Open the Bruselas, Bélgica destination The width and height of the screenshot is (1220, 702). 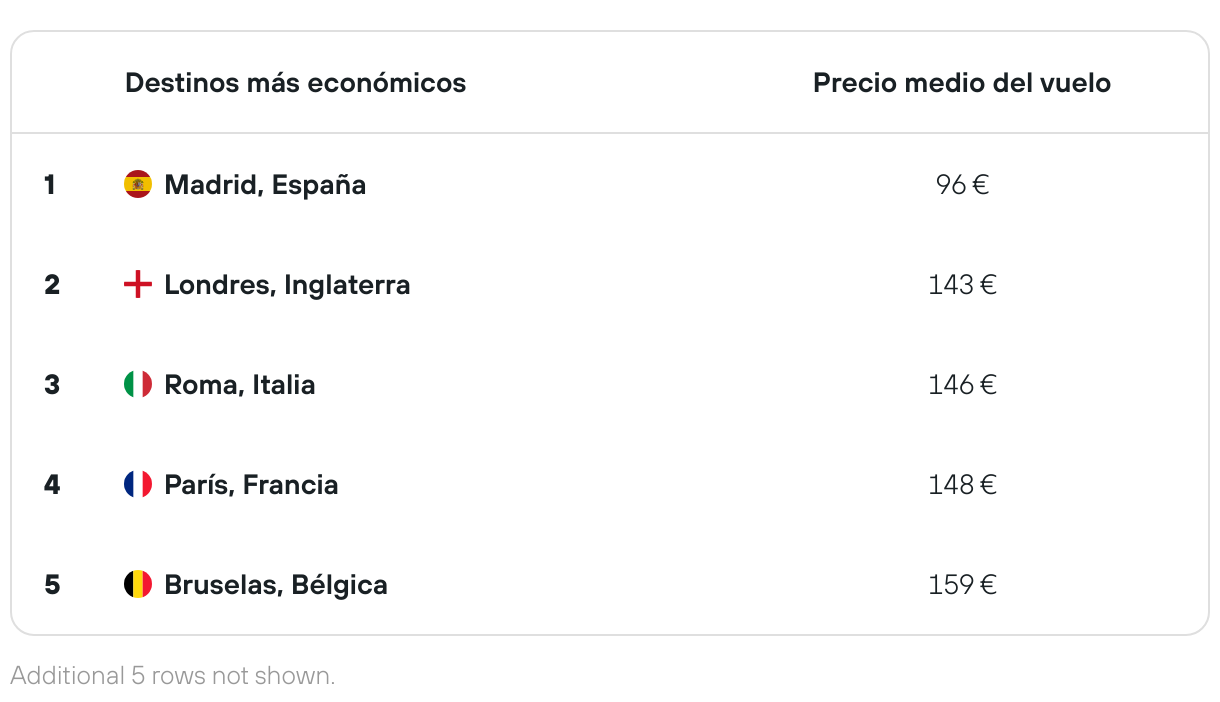pyautogui.click(x=276, y=585)
